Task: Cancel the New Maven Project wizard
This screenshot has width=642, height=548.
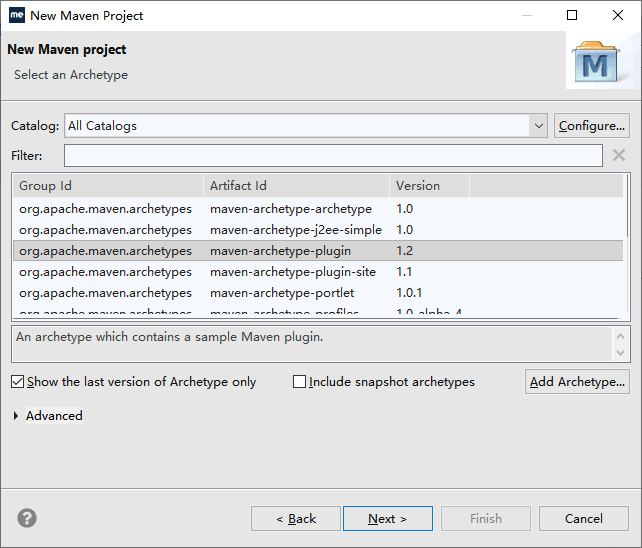Action: 583,519
